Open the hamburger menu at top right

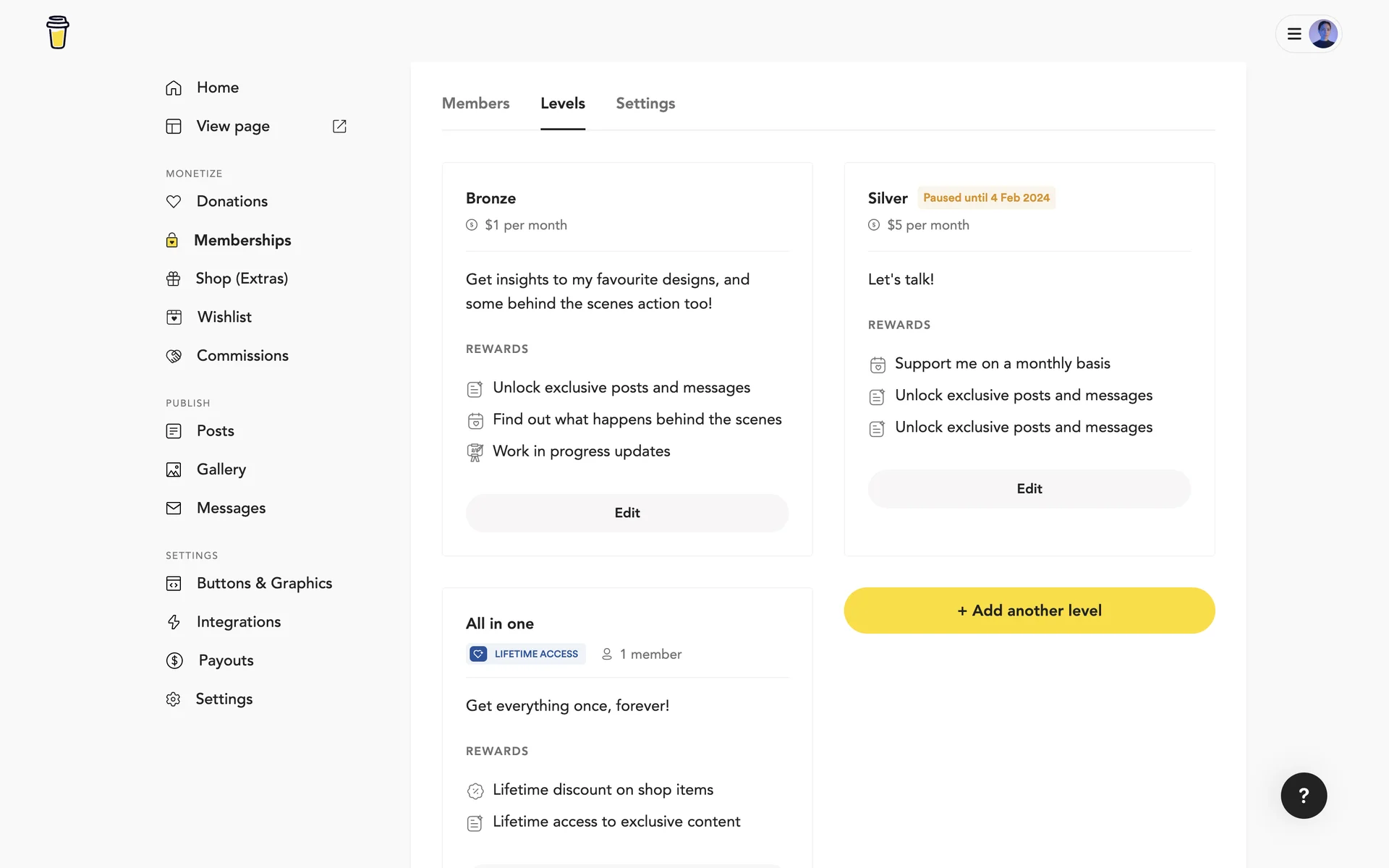[1294, 33]
